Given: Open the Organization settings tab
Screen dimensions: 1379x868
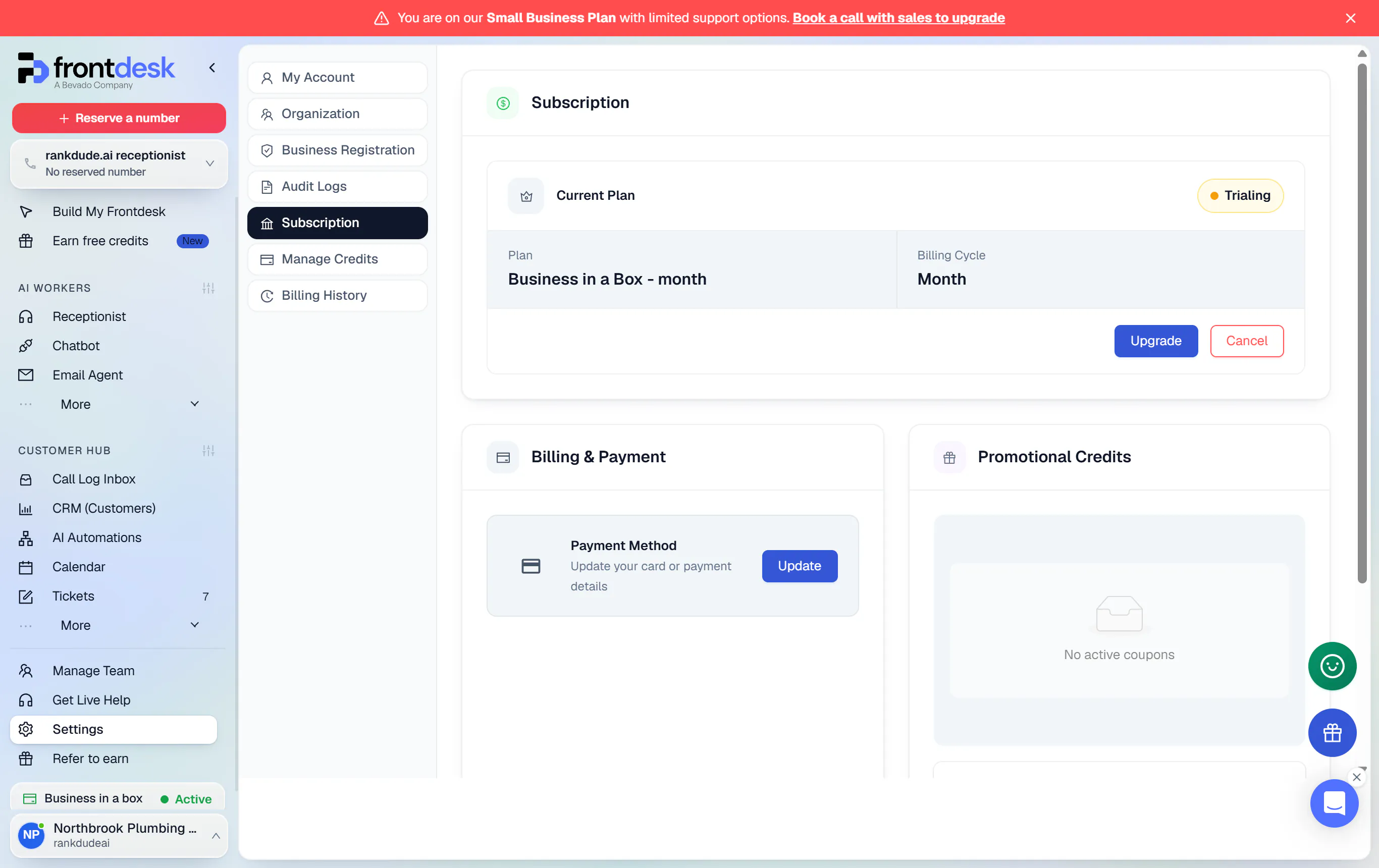Looking at the screenshot, I should click(337, 114).
